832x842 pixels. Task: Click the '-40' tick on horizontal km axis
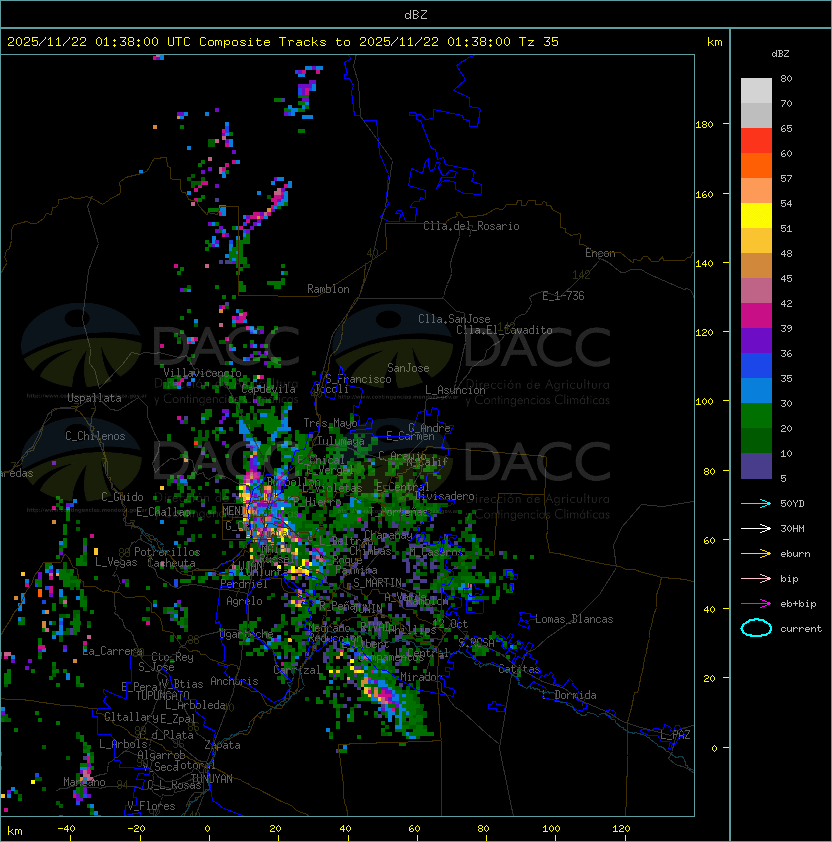coord(66,829)
